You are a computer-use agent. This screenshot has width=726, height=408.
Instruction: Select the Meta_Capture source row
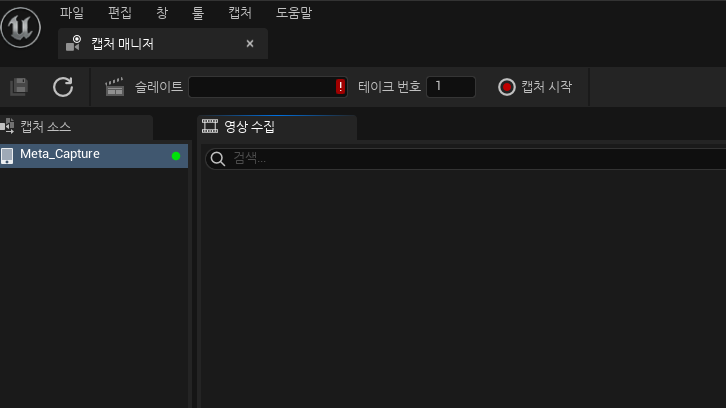click(x=94, y=156)
